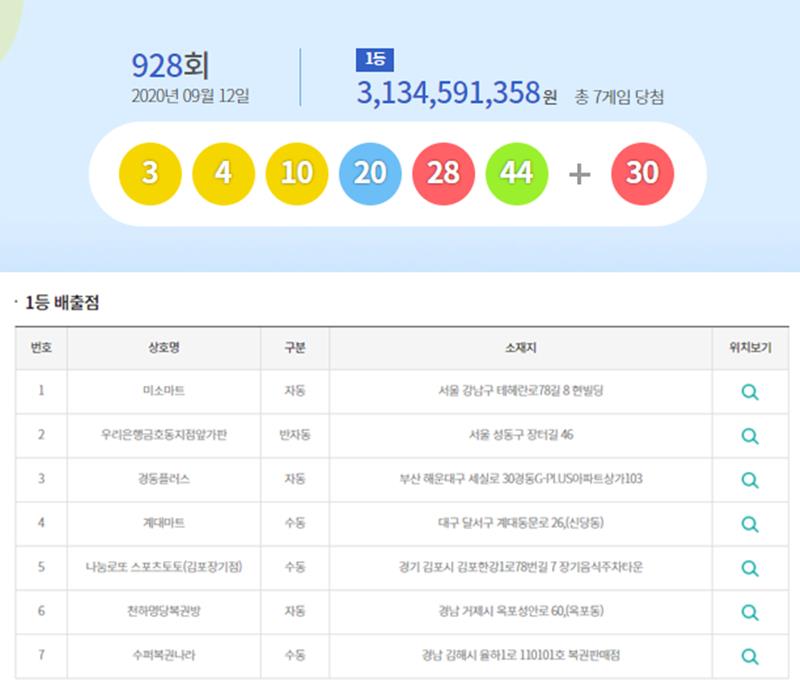Click the location magnifier for 미소마트

pyautogui.click(x=749, y=392)
